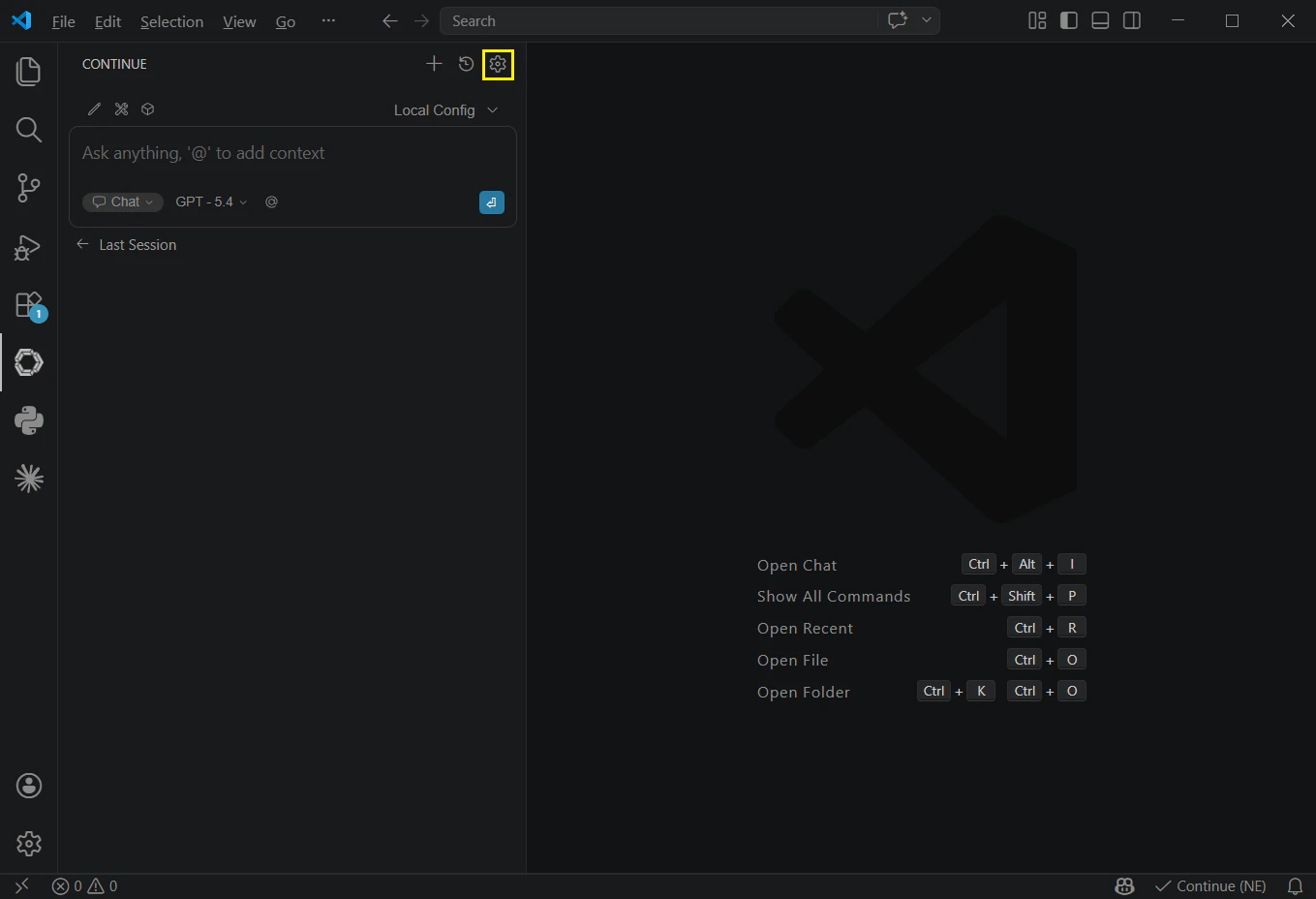The width and height of the screenshot is (1316, 899).
Task: Open the Claude starburst icon in activity bar
Action: pyautogui.click(x=29, y=479)
